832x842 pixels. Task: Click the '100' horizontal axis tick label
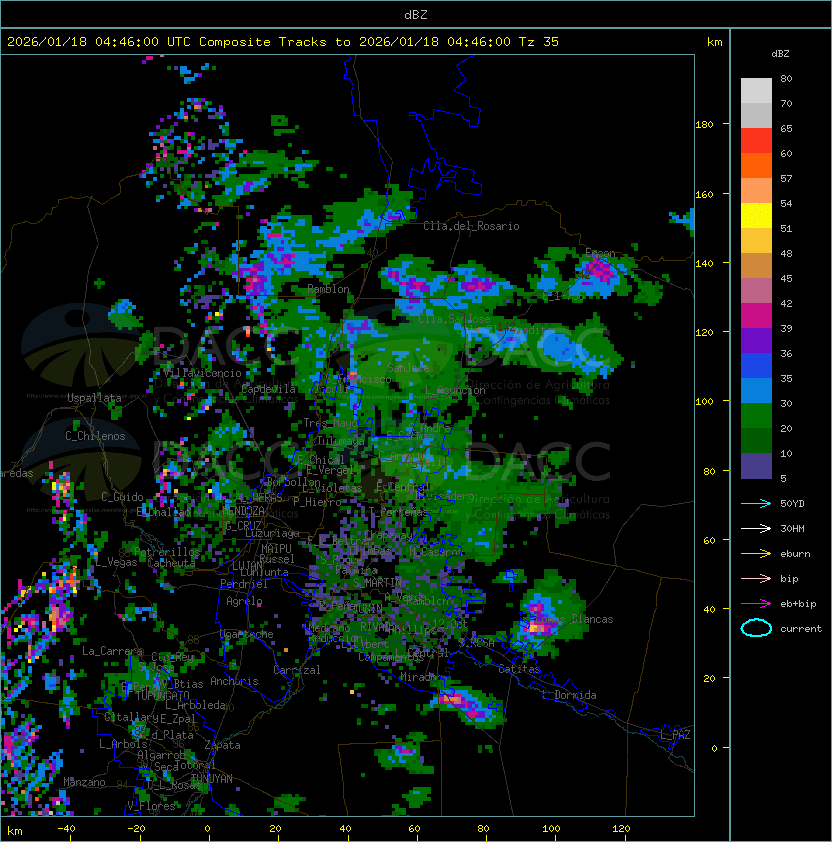pyautogui.click(x=551, y=828)
